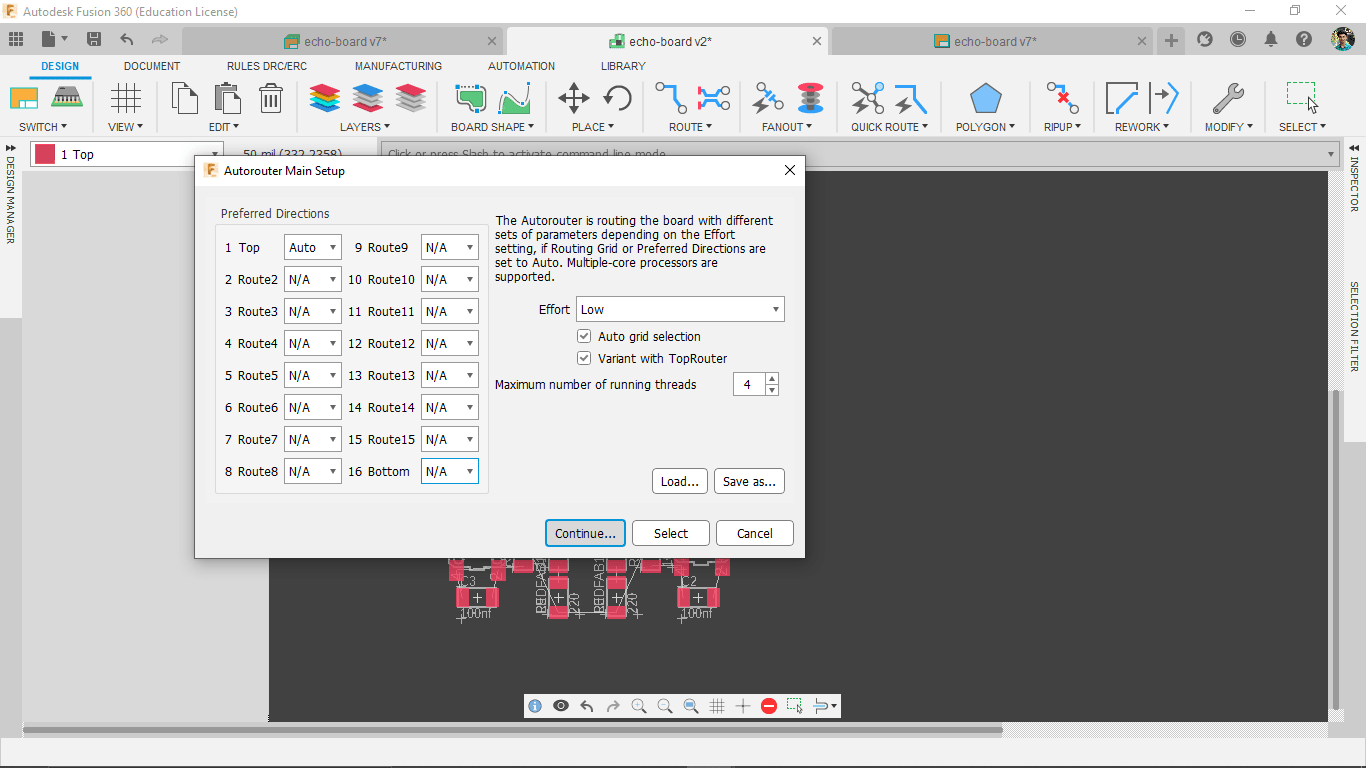Viewport: 1366px width, 768px height.
Task: Open the SELECTION FILTER side panel
Action: click(1355, 326)
